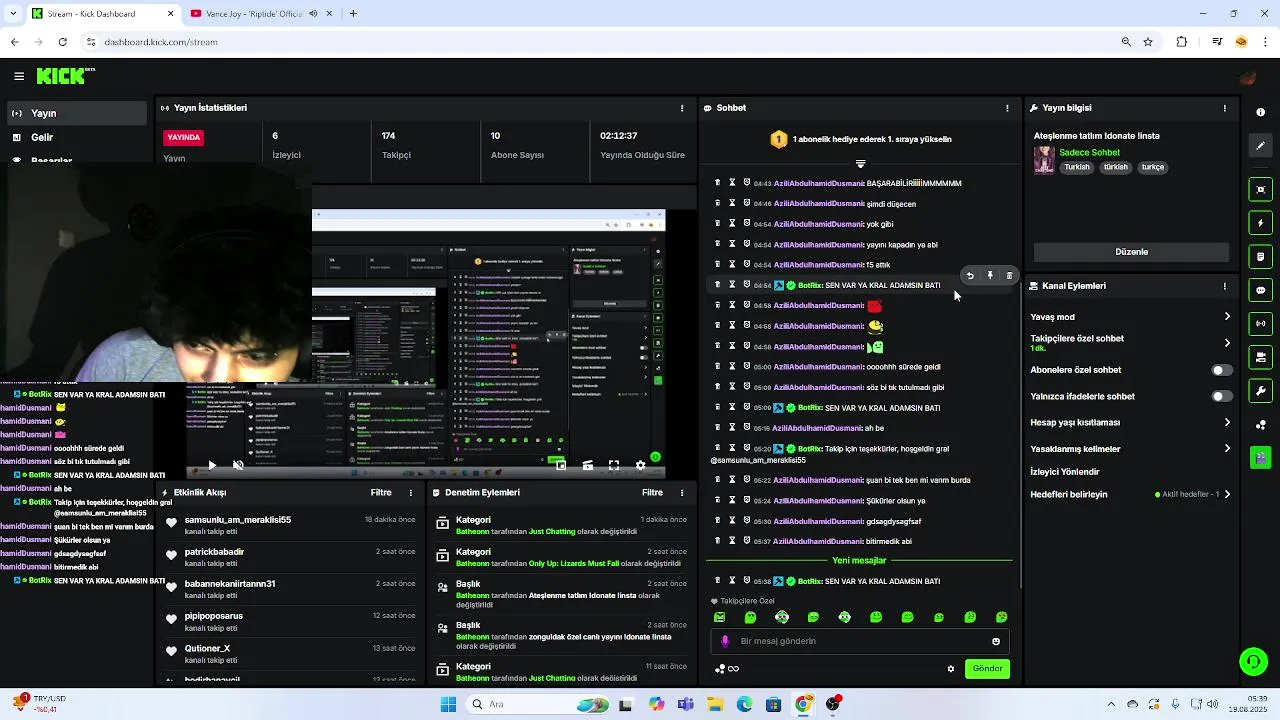
Task: Click the lightning bolt icon in right rail
Action: click(x=1260, y=223)
